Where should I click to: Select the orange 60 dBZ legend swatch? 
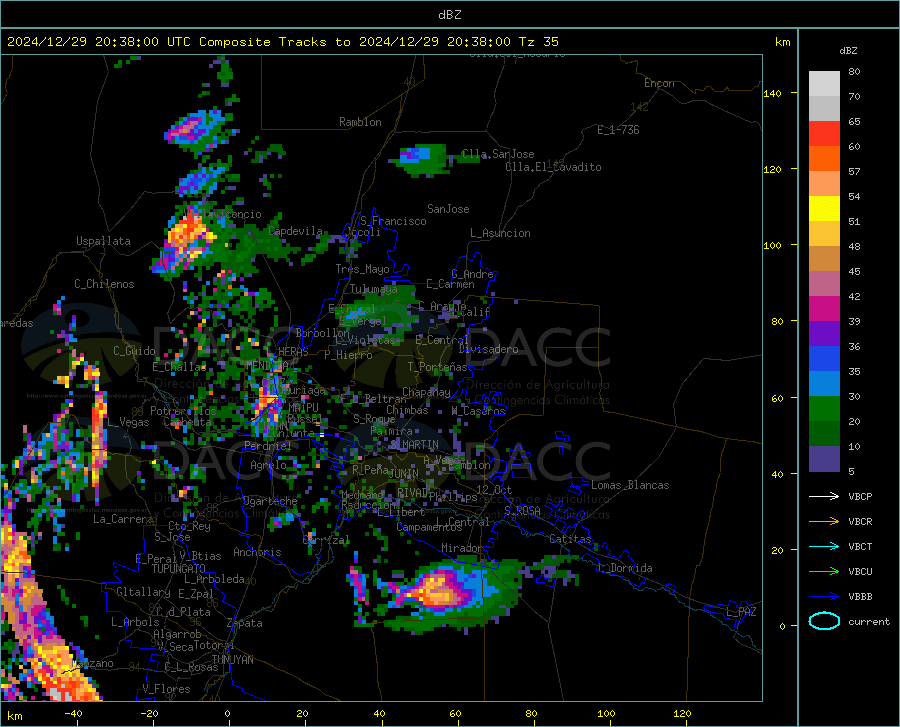[824, 158]
